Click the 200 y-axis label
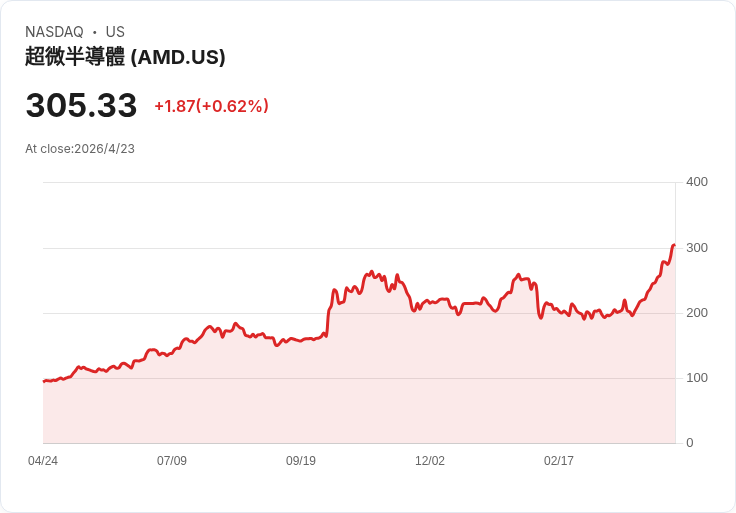 [696, 313]
